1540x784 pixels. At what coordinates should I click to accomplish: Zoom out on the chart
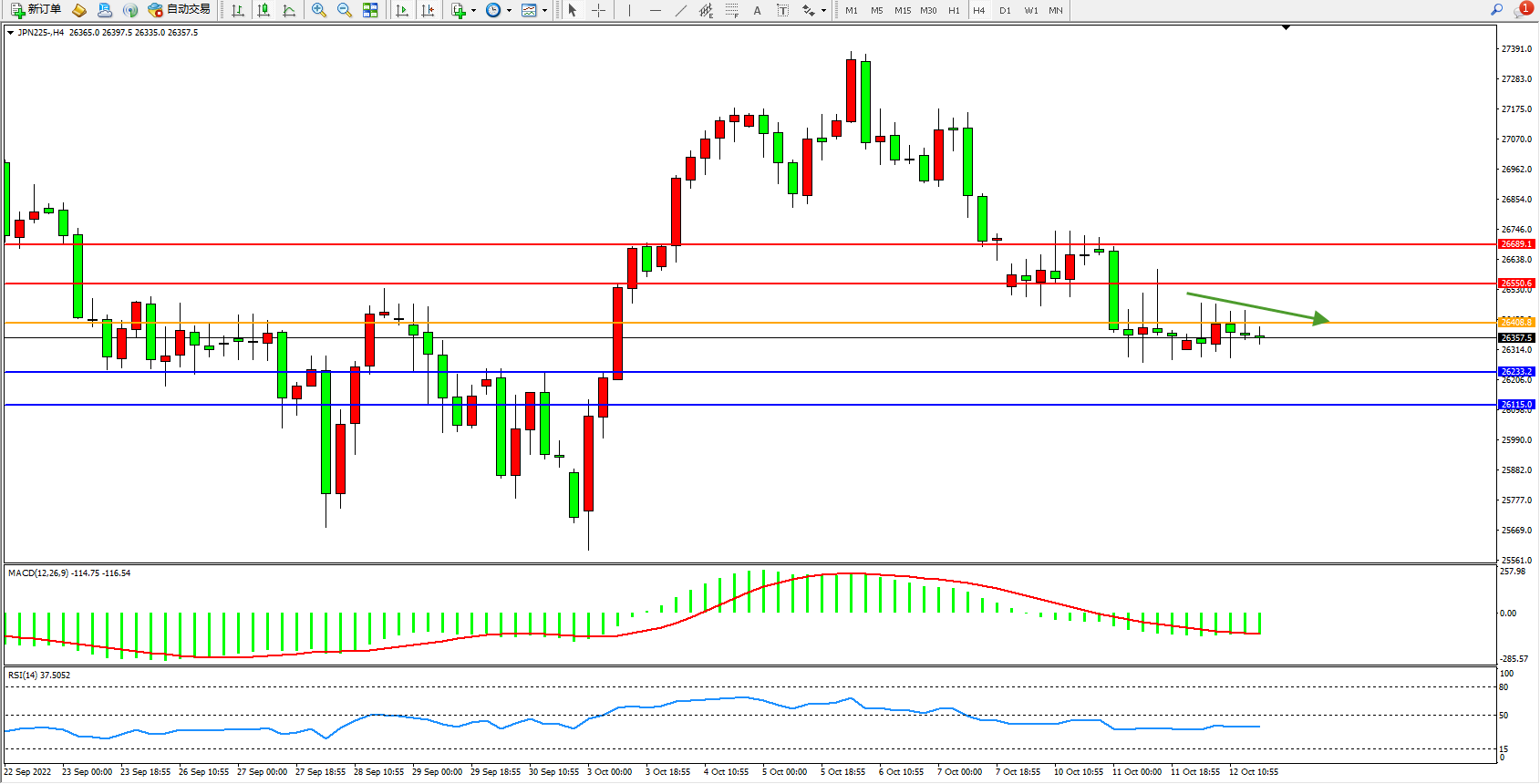[345, 10]
